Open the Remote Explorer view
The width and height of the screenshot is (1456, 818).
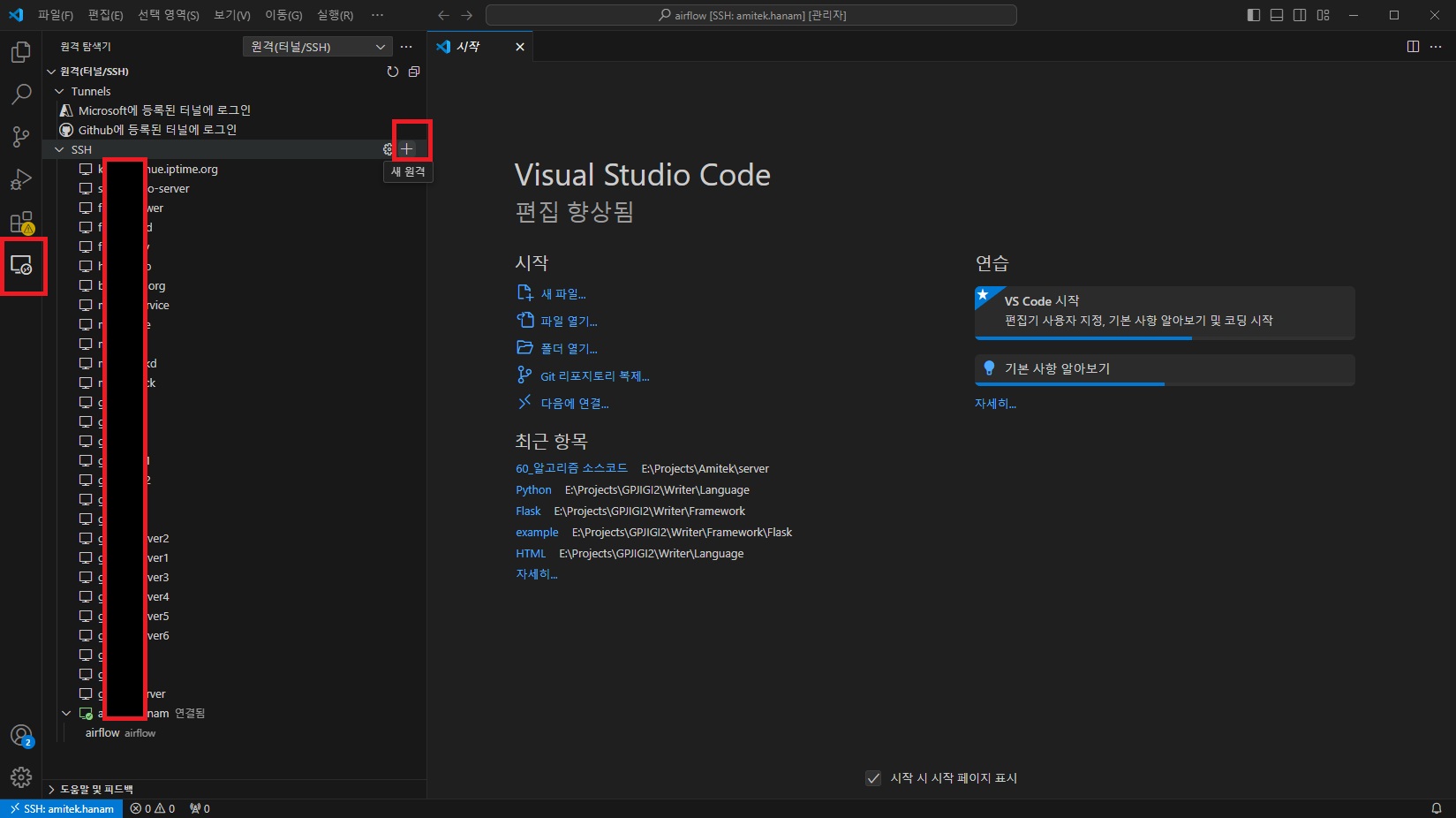point(21,265)
